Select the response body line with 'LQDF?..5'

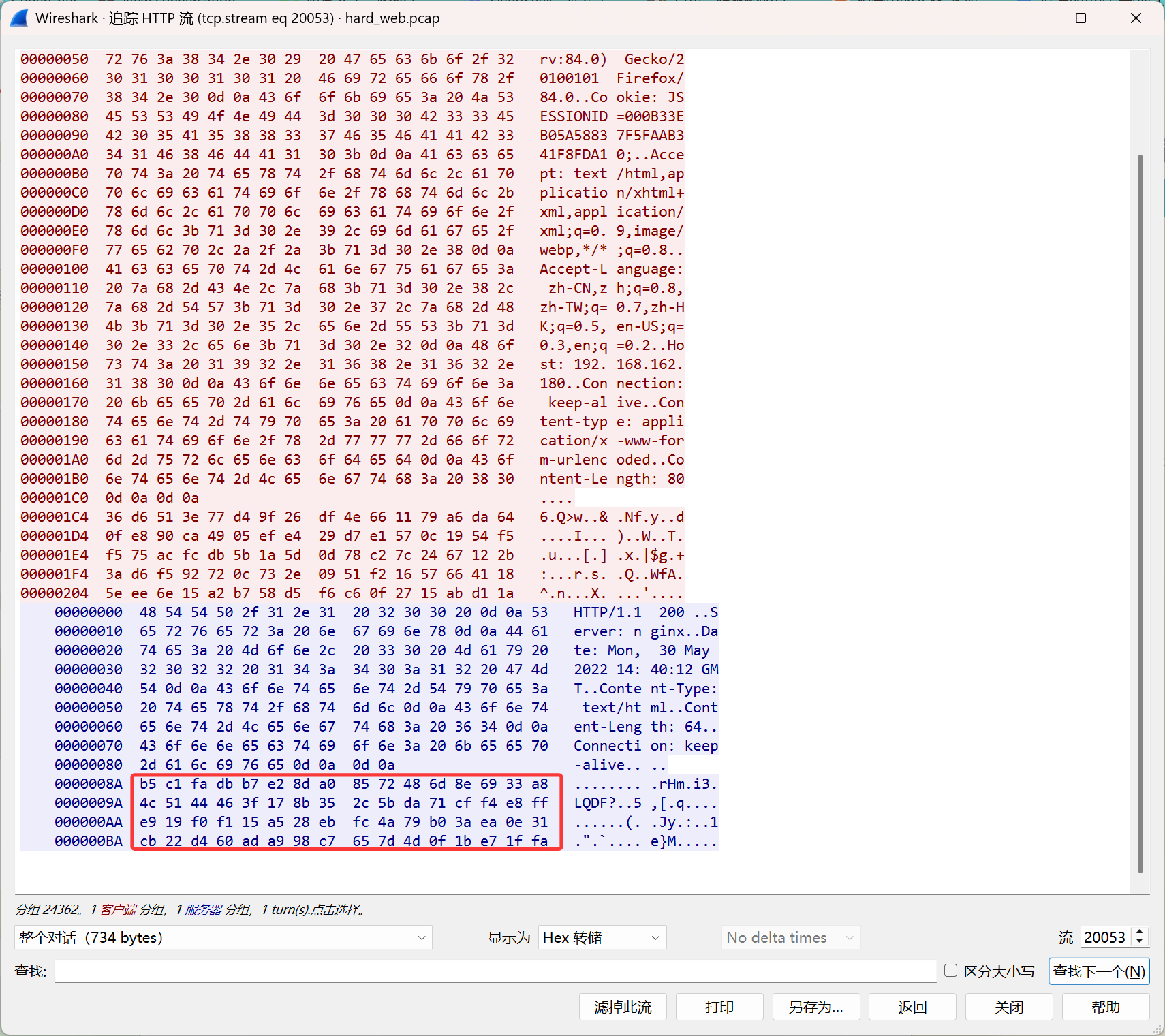(386, 803)
